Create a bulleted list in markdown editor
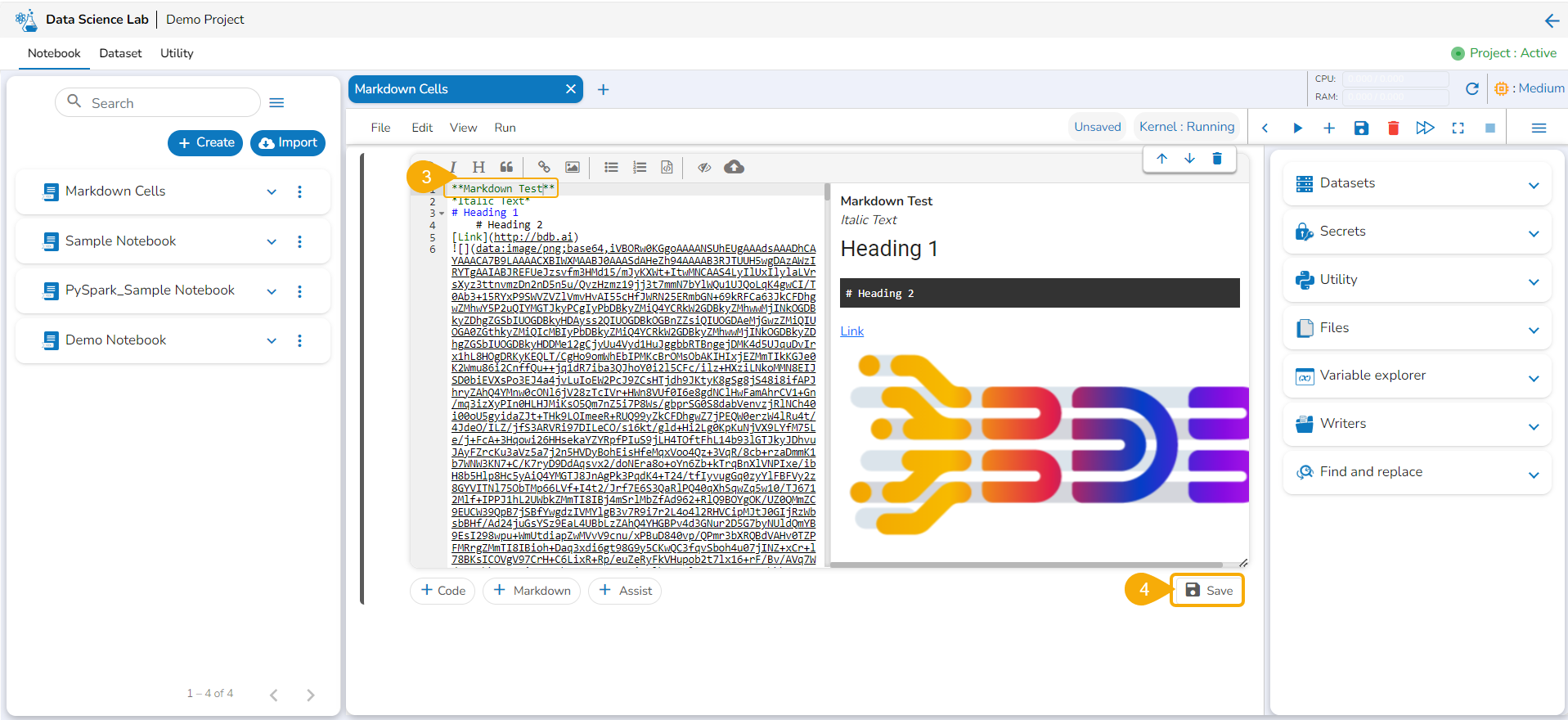 tap(611, 167)
